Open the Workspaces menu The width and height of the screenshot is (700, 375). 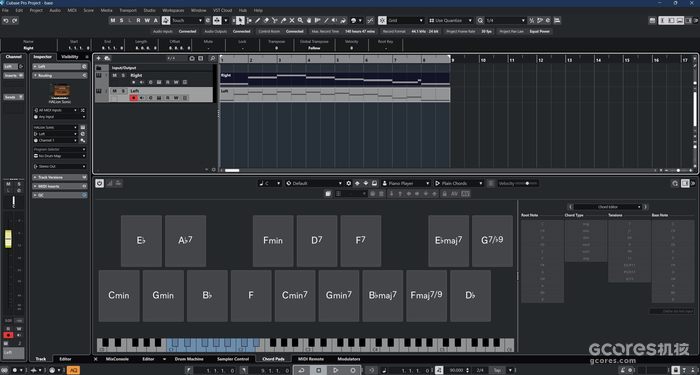pos(173,10)
